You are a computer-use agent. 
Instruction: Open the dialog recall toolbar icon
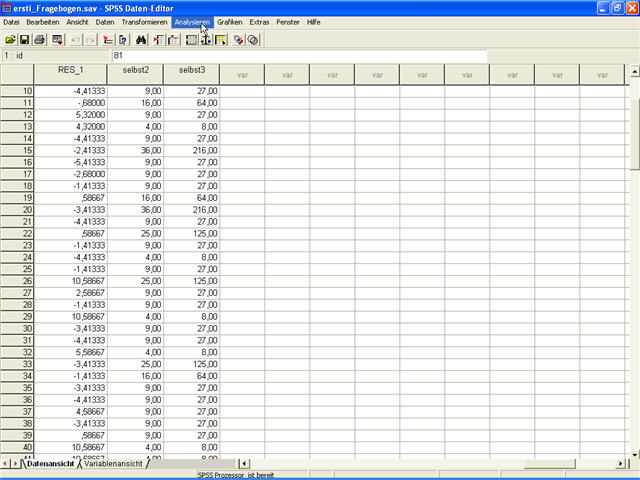coord(58,39)
